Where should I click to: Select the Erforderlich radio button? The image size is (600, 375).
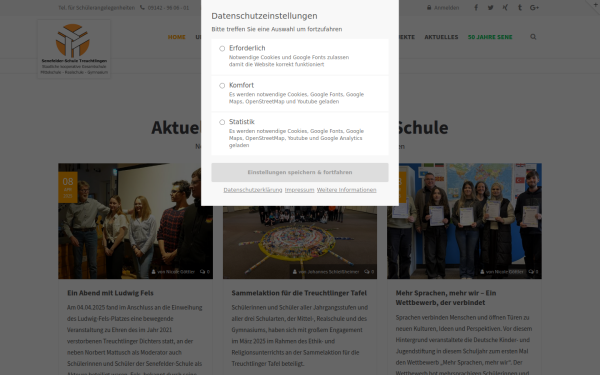222,49
